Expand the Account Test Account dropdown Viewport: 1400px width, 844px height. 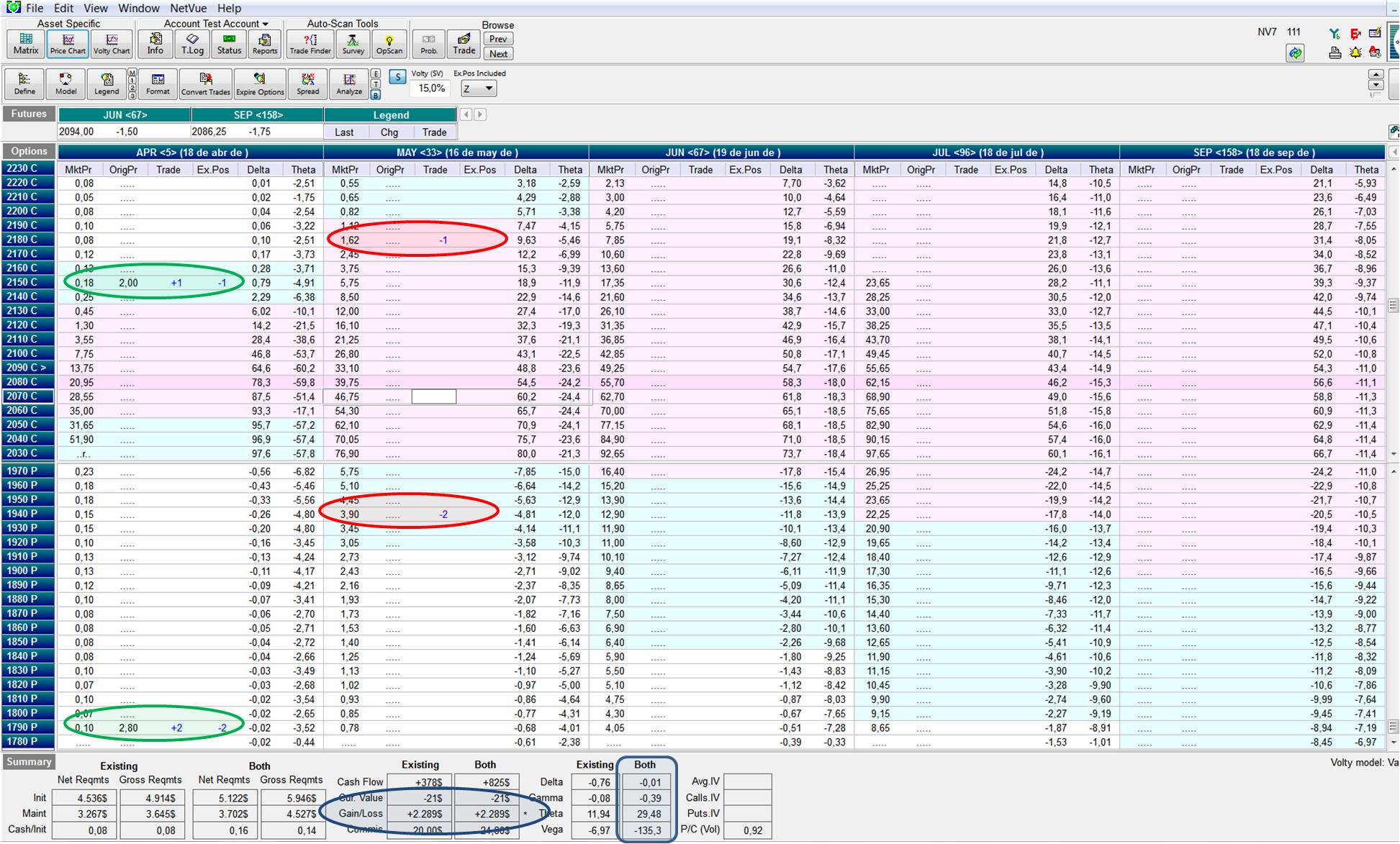click(266, 24)
